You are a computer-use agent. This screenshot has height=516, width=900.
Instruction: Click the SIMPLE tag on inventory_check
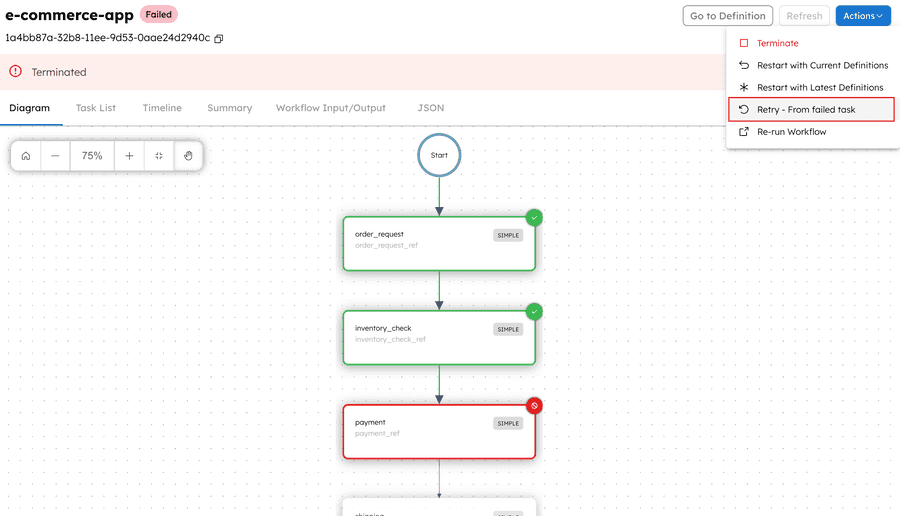508,329
